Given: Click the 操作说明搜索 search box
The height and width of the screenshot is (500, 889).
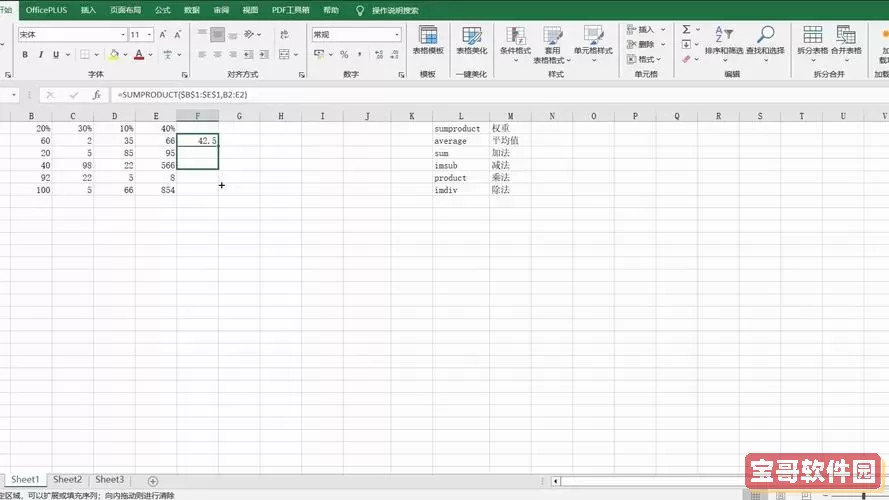Looking at the screenshot, I should coord(395,10).
